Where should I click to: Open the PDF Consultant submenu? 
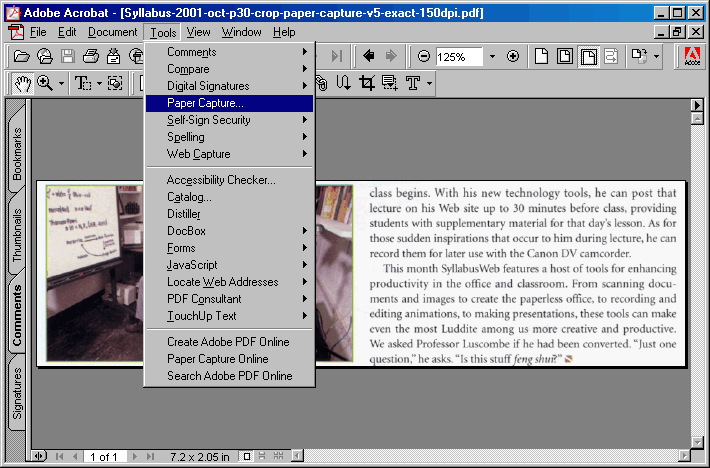coord(229,299)
